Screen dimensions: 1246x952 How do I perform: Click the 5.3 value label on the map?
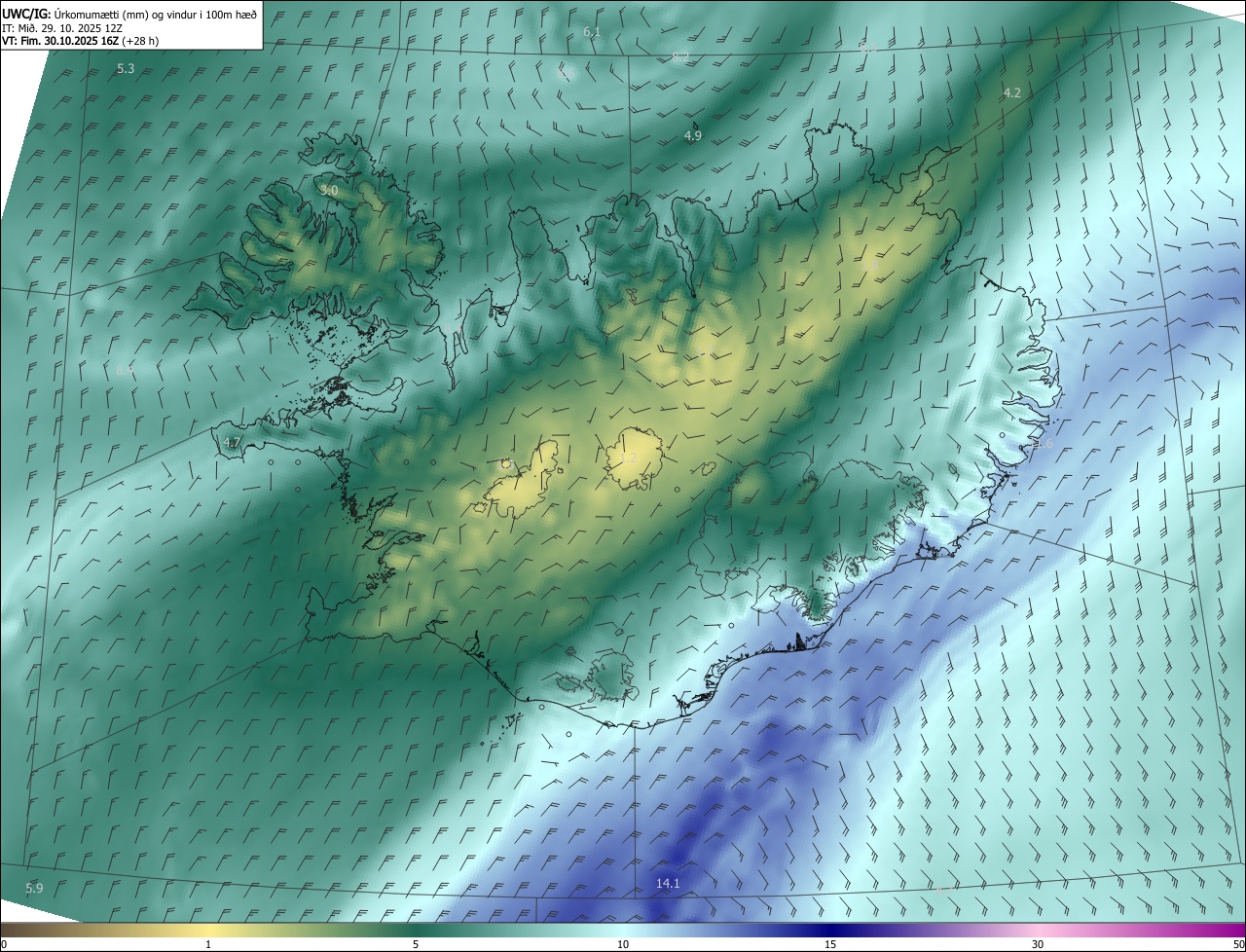[126, 69]
